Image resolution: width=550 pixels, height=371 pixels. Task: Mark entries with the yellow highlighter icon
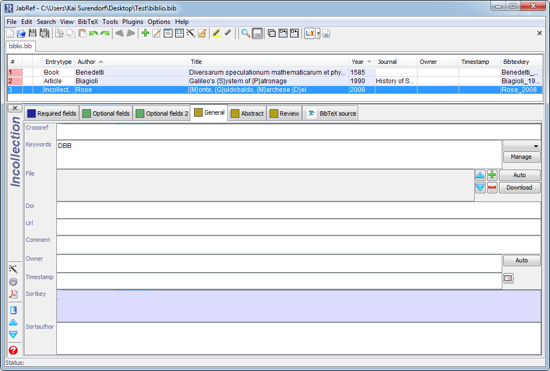[x=216, y=34]
